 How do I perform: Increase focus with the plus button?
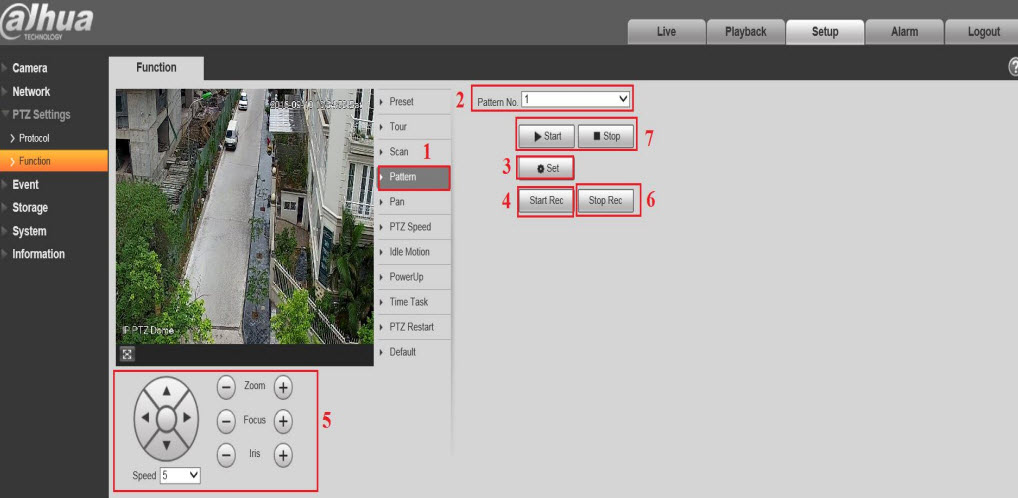[x=283, y=421]
